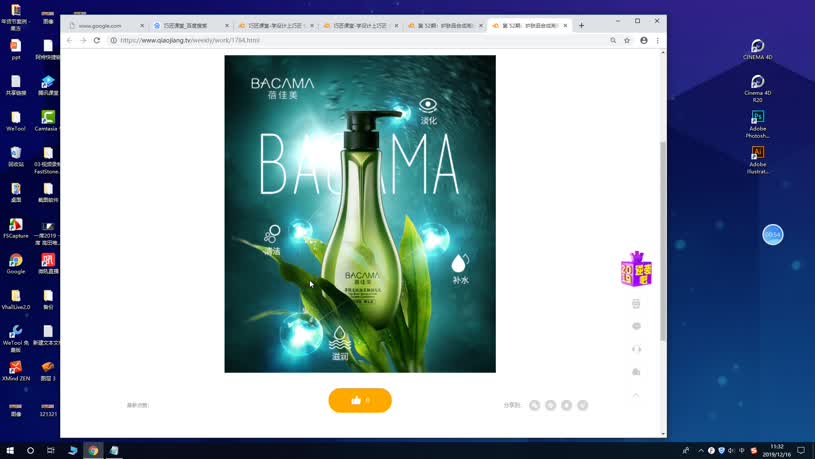Click the Chrome icon in the taskbar

(93, 450)
